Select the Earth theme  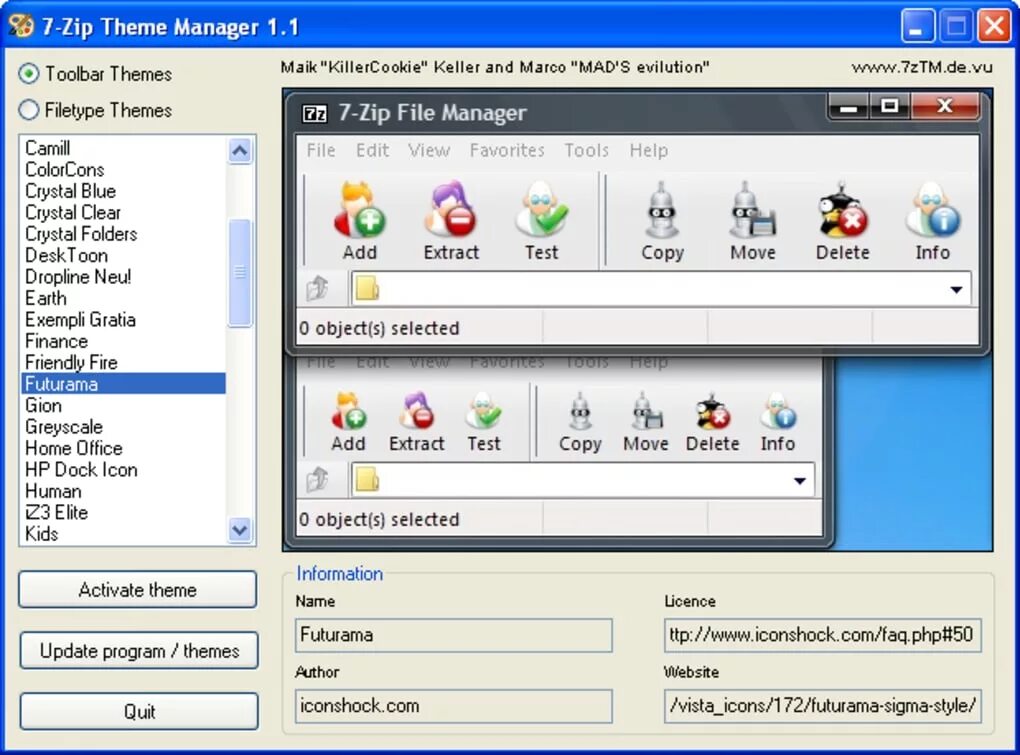click(124, 298)
